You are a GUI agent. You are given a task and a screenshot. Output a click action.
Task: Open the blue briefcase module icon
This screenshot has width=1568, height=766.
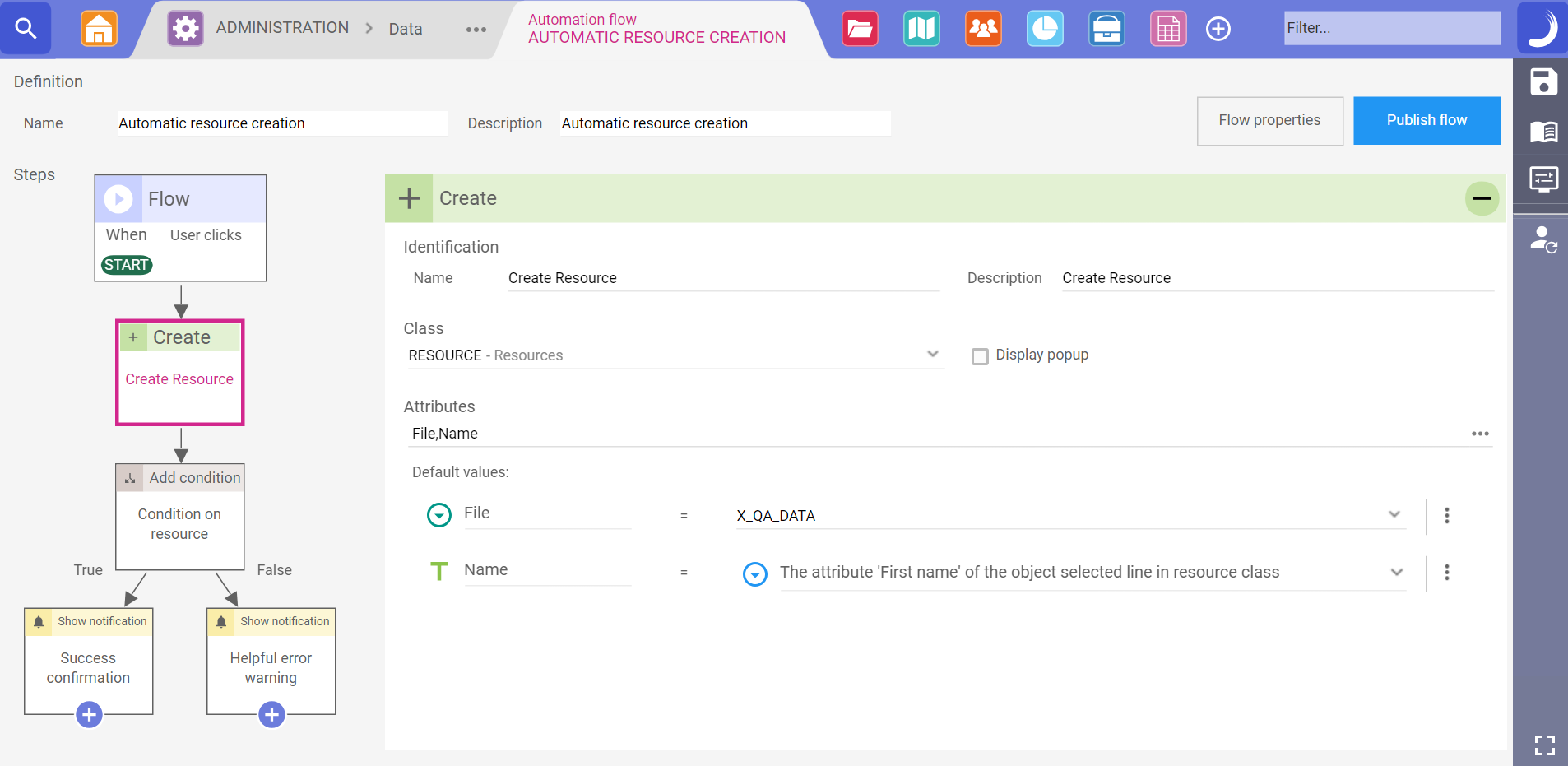(x=1106, y=29)
